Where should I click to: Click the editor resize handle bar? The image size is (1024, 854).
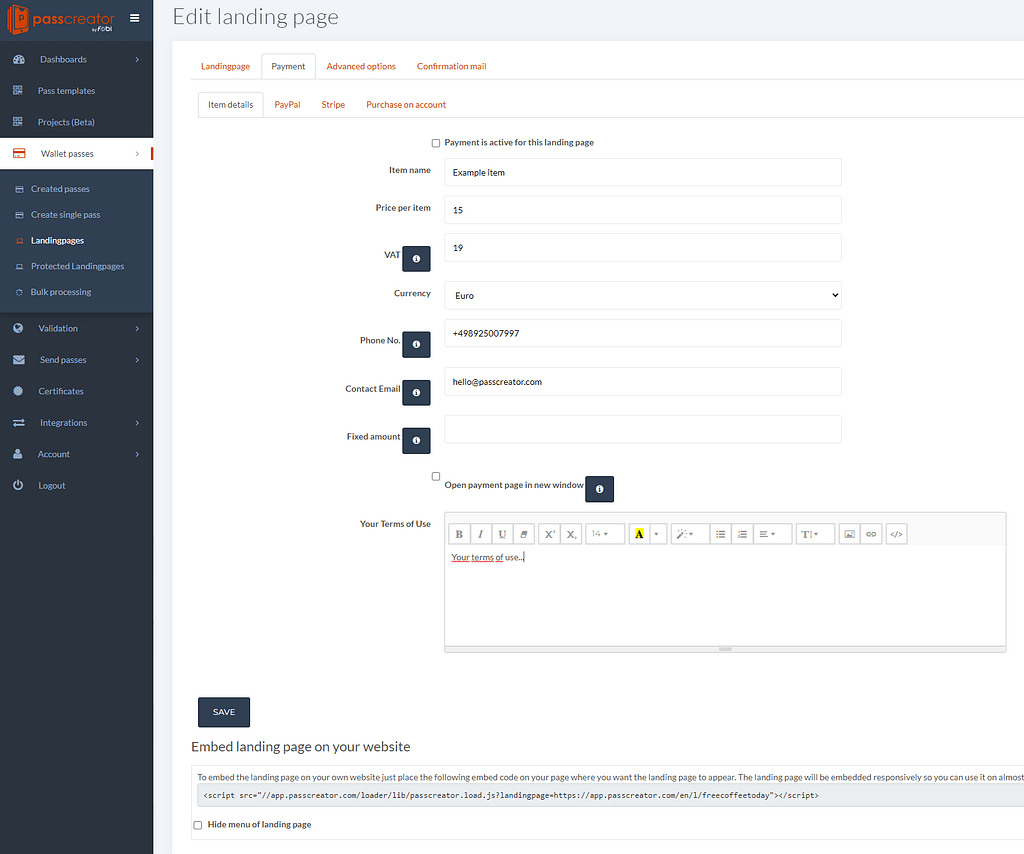[725, 649]
